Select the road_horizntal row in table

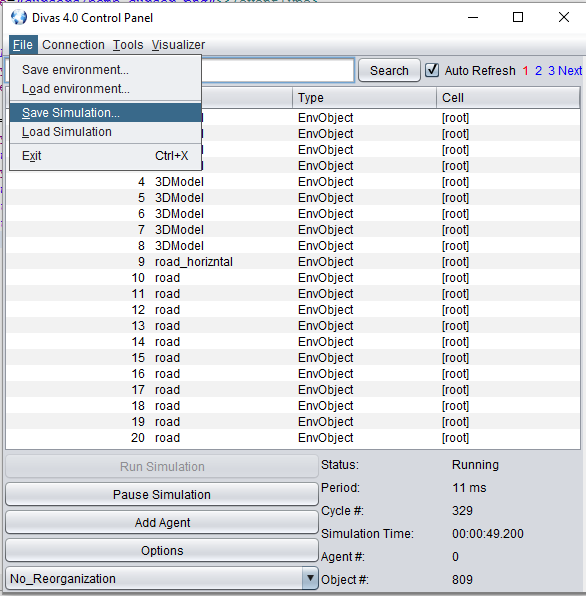coord(293,262)
